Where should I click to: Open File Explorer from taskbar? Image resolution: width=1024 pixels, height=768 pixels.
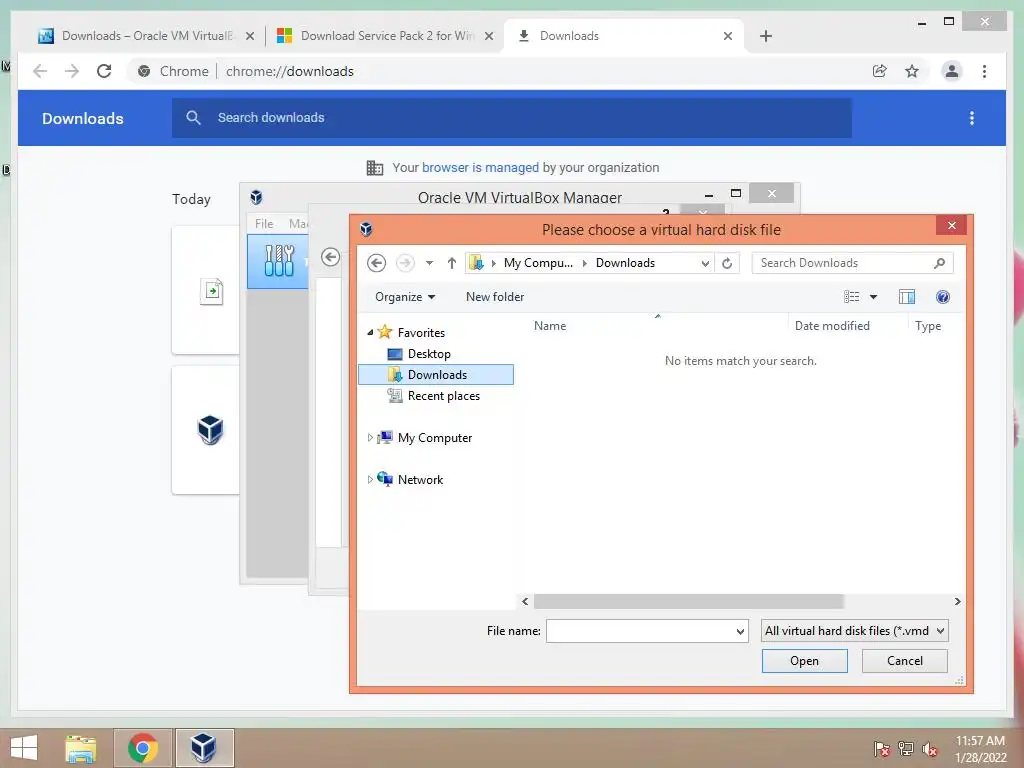tap(80, 748)
